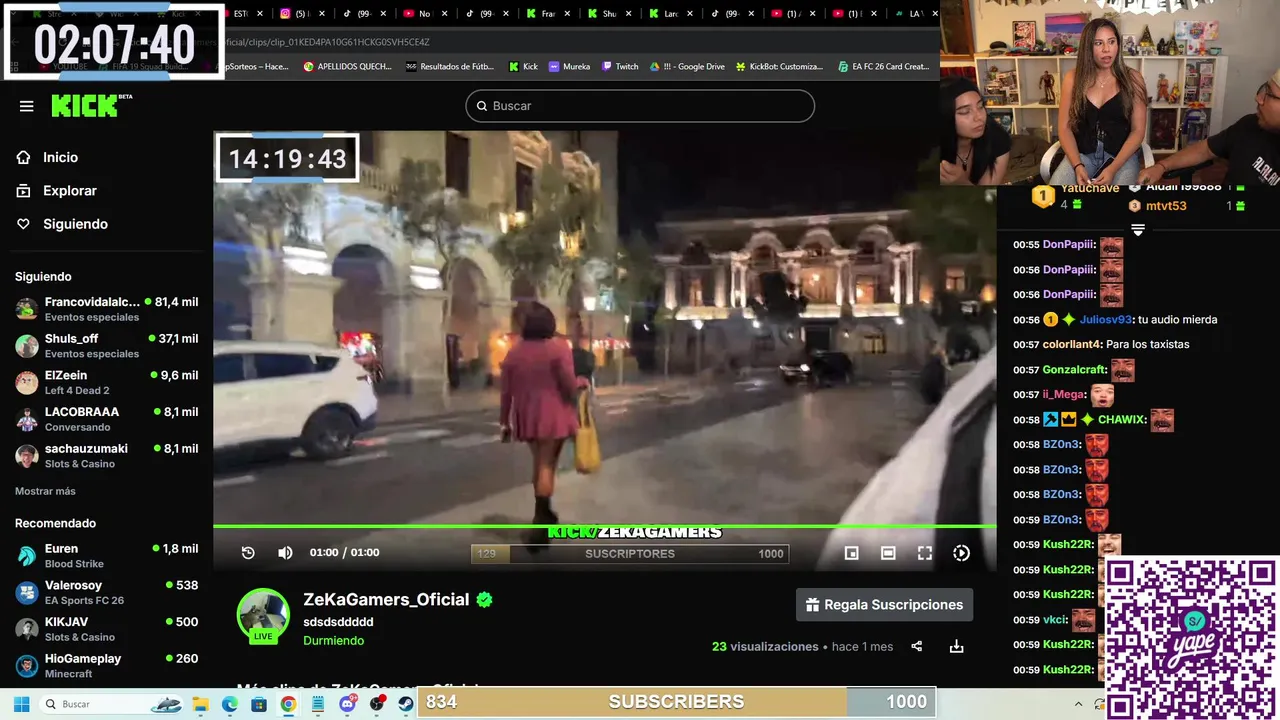1280x720 pixels.
Task: Open Kick bookmark in bookmarks bar
Action: tap(523, 66)
